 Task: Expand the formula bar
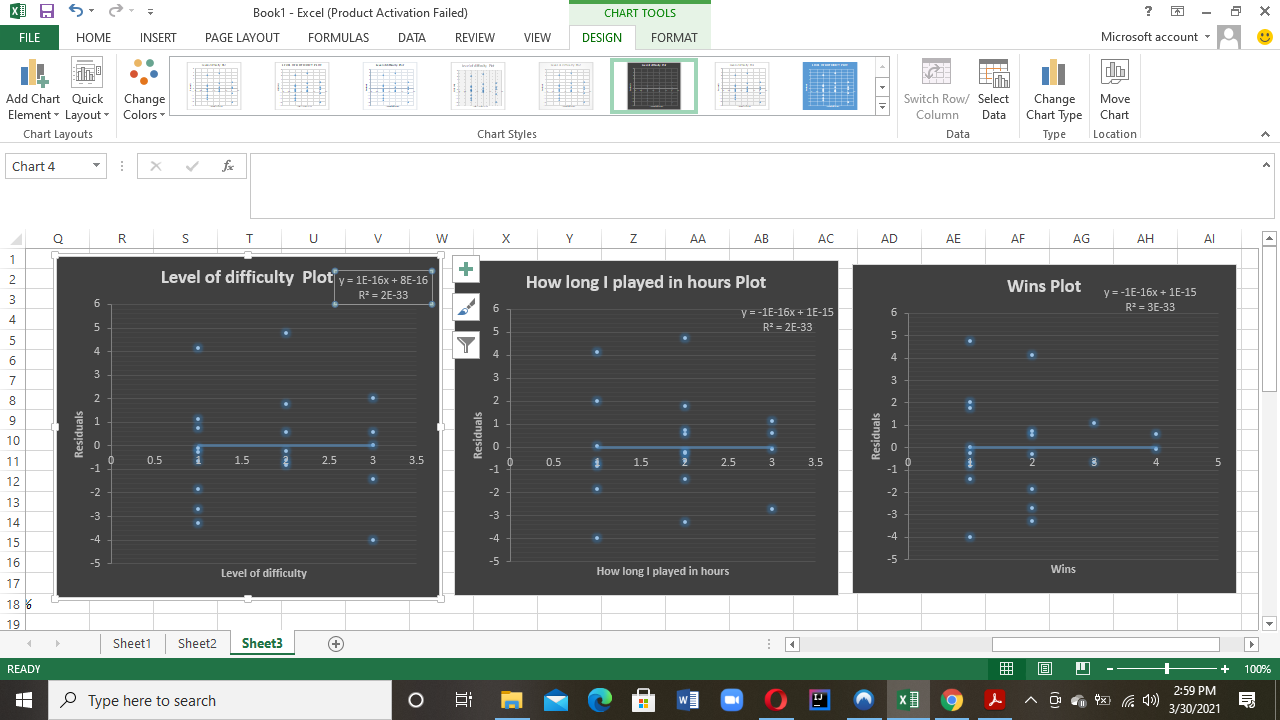[1266, 165]
